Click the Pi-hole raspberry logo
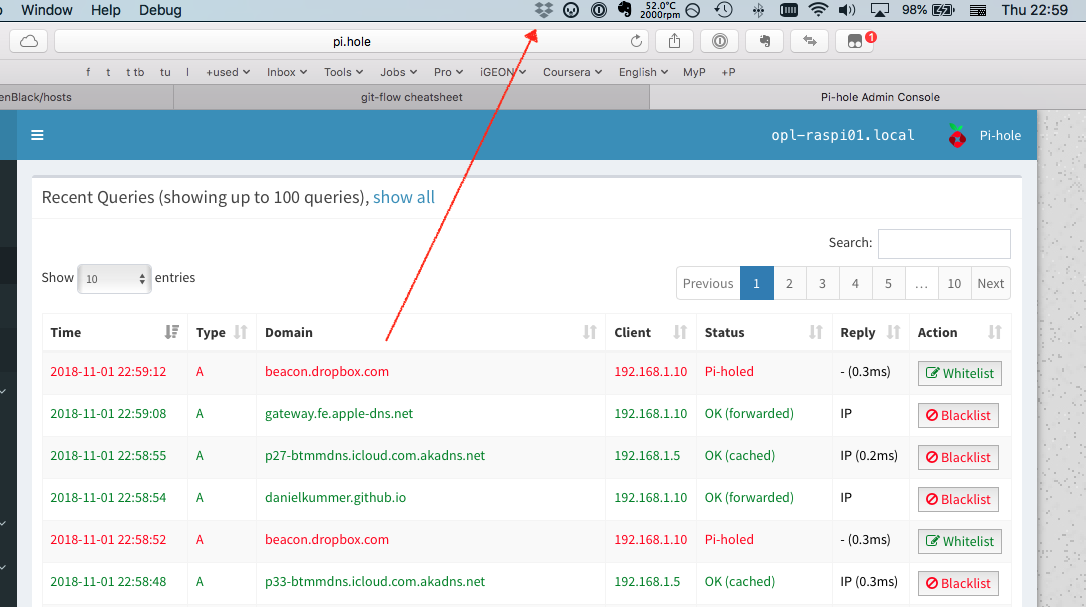1086x607 pixels. pyautogui.click(x=957, y=136)
